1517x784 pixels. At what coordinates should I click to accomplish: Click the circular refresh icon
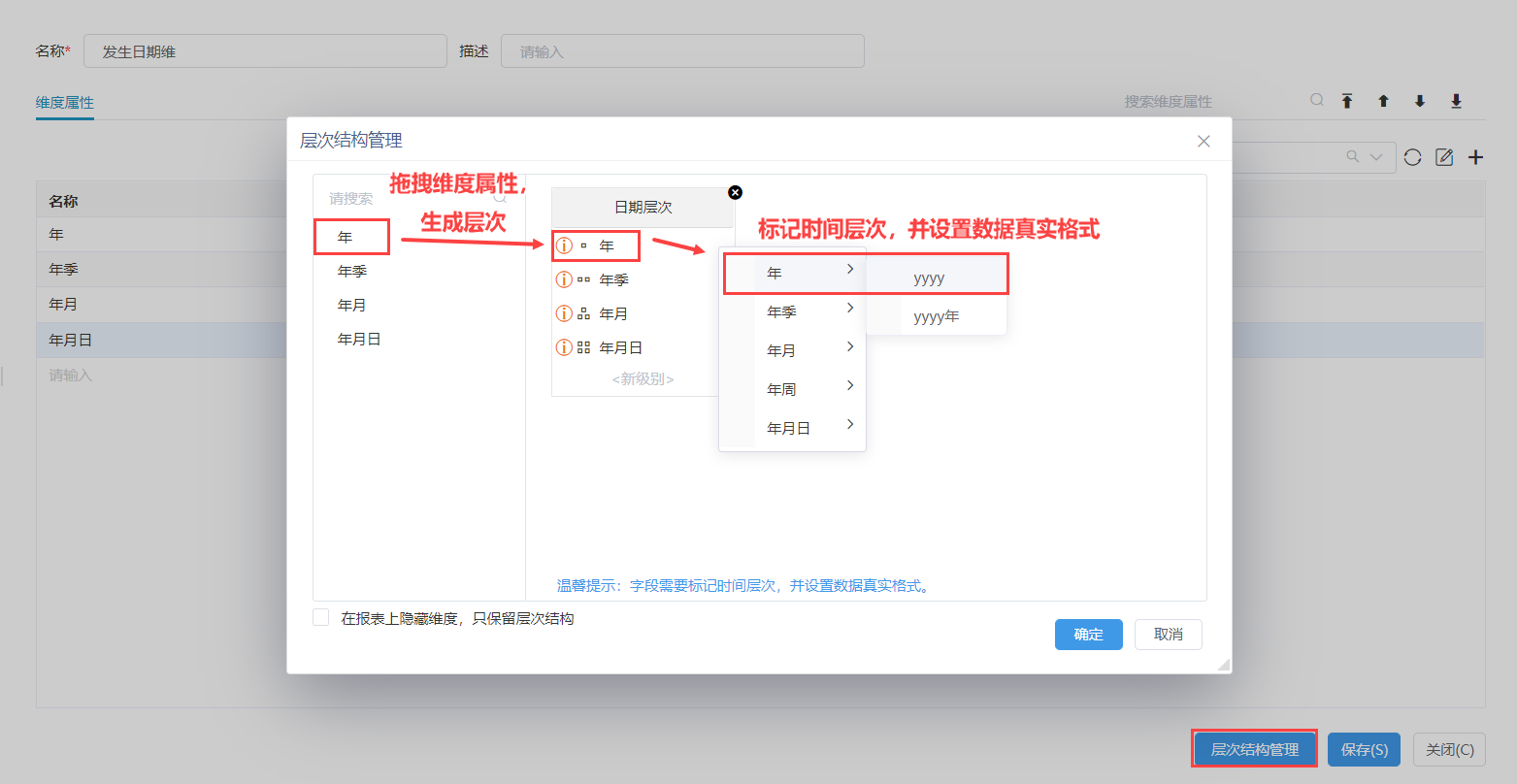pyautogui.click(x=1412, y=157)
